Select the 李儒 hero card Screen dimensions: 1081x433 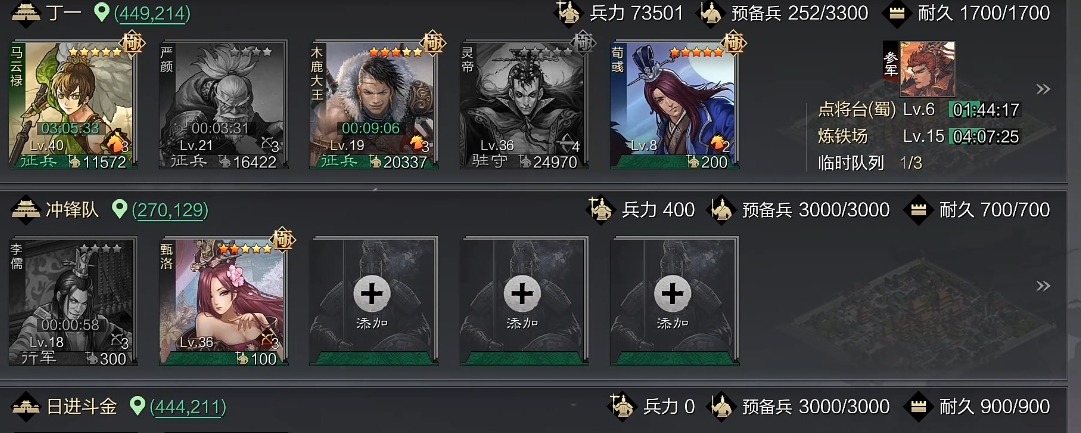click(72, 301)
